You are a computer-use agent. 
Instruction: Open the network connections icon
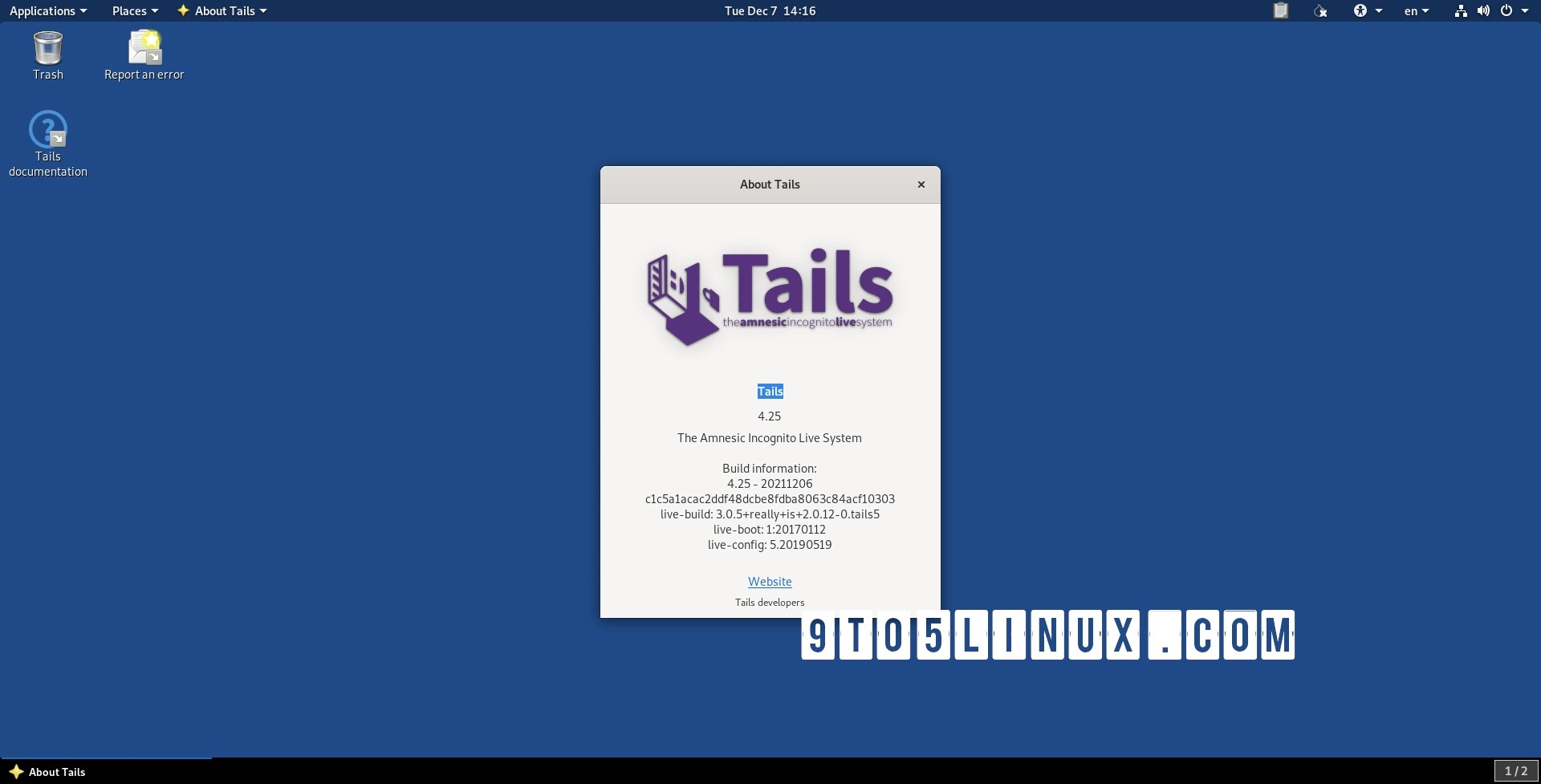[x=1460, y=10]
